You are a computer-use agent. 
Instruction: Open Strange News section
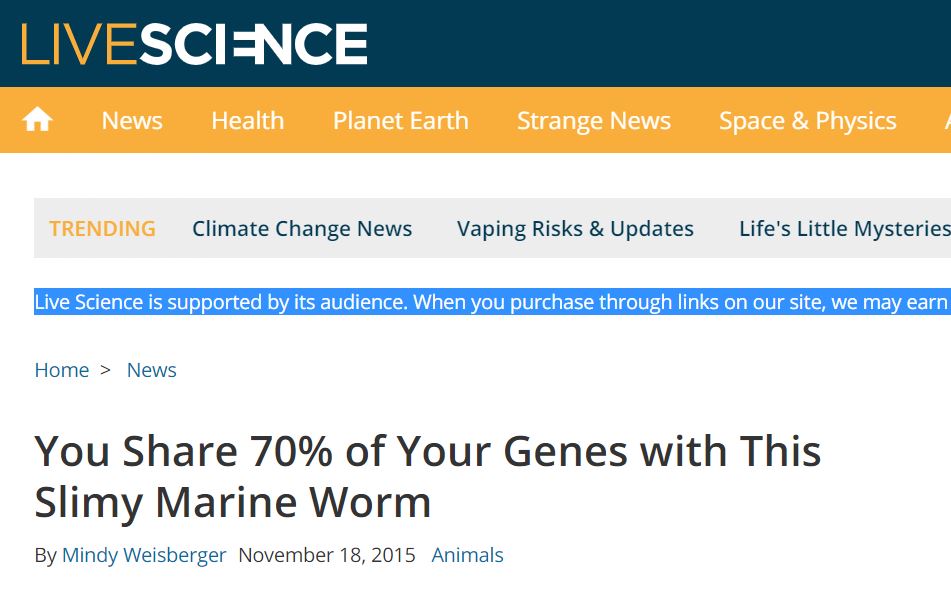click(x=594, y=120)
